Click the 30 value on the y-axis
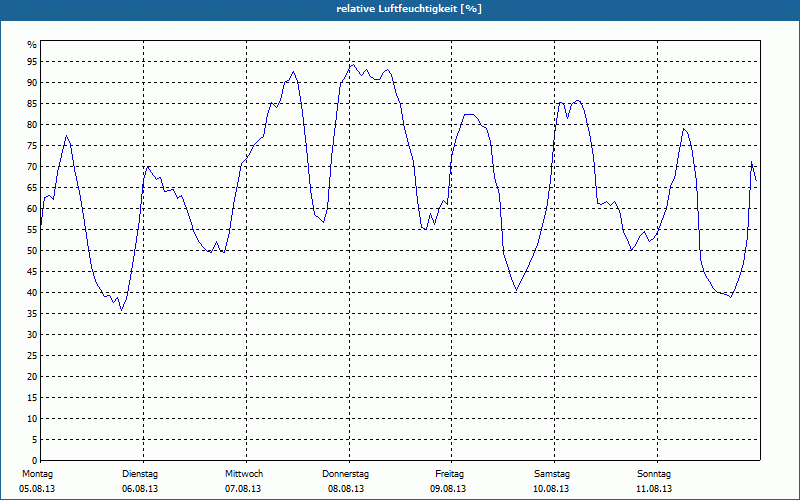The height and width of the screenshot is (500, 800). 32,335
